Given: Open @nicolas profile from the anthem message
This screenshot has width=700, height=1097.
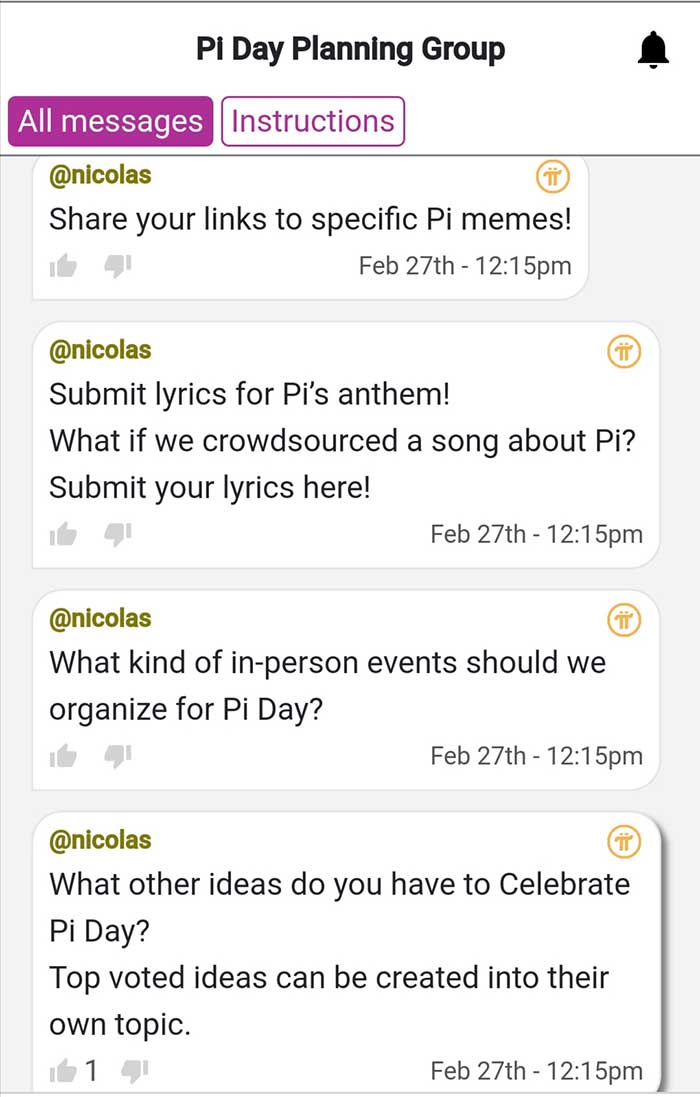Looking at the screenshot, I should coord(100,350).
